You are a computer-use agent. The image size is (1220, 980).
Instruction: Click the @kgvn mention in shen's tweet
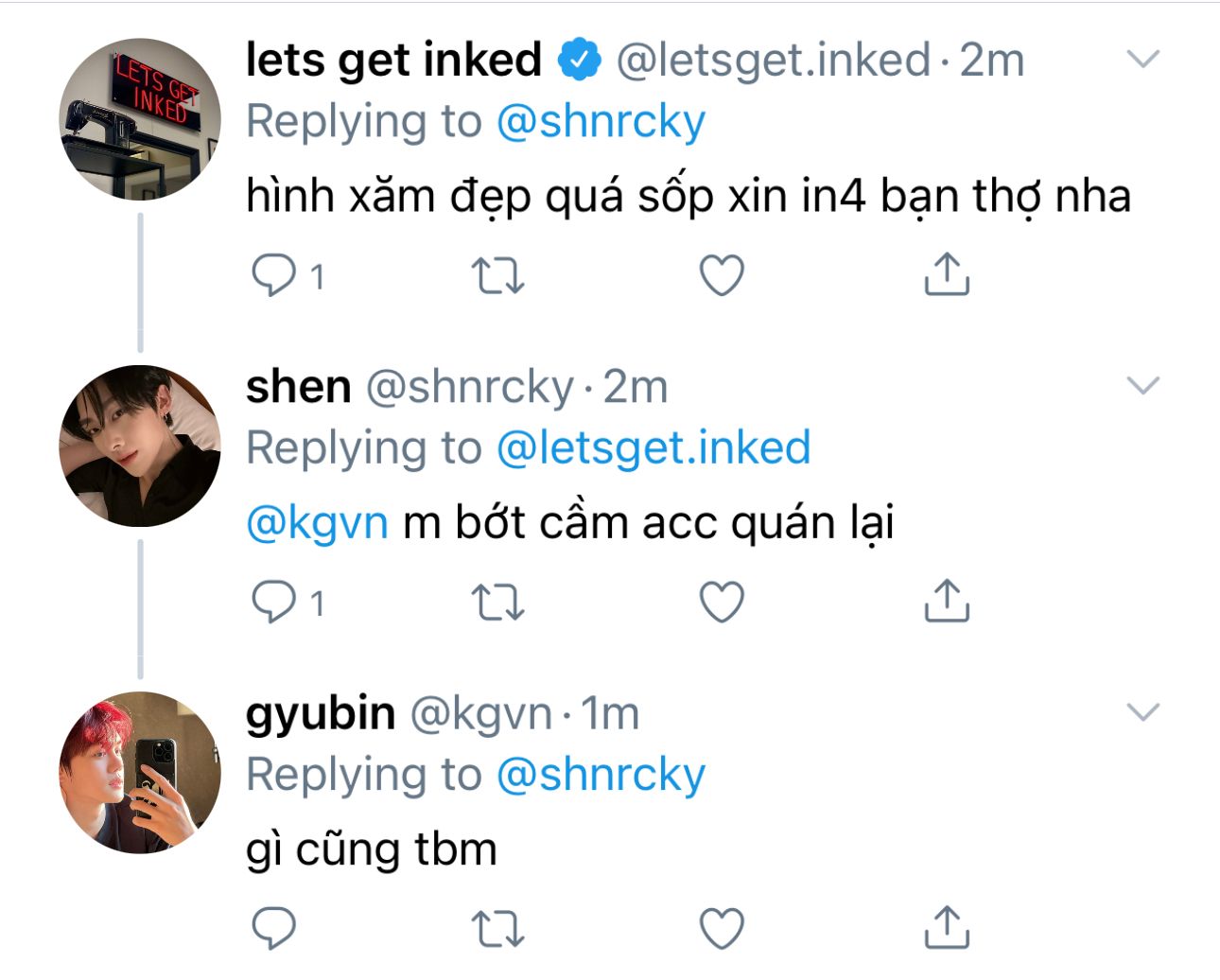click(317, 523)
